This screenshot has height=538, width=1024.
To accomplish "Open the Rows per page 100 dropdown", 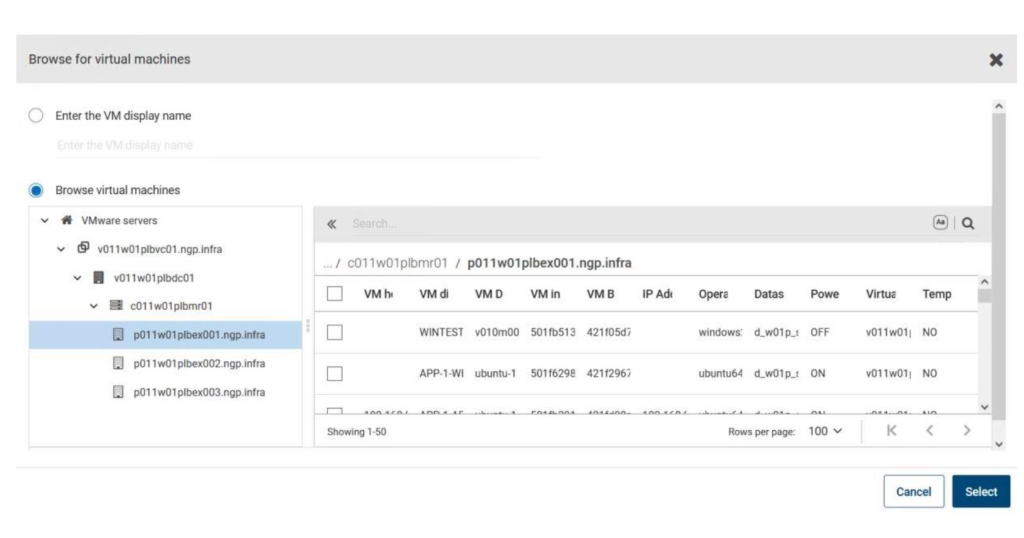I will (825, 432).
